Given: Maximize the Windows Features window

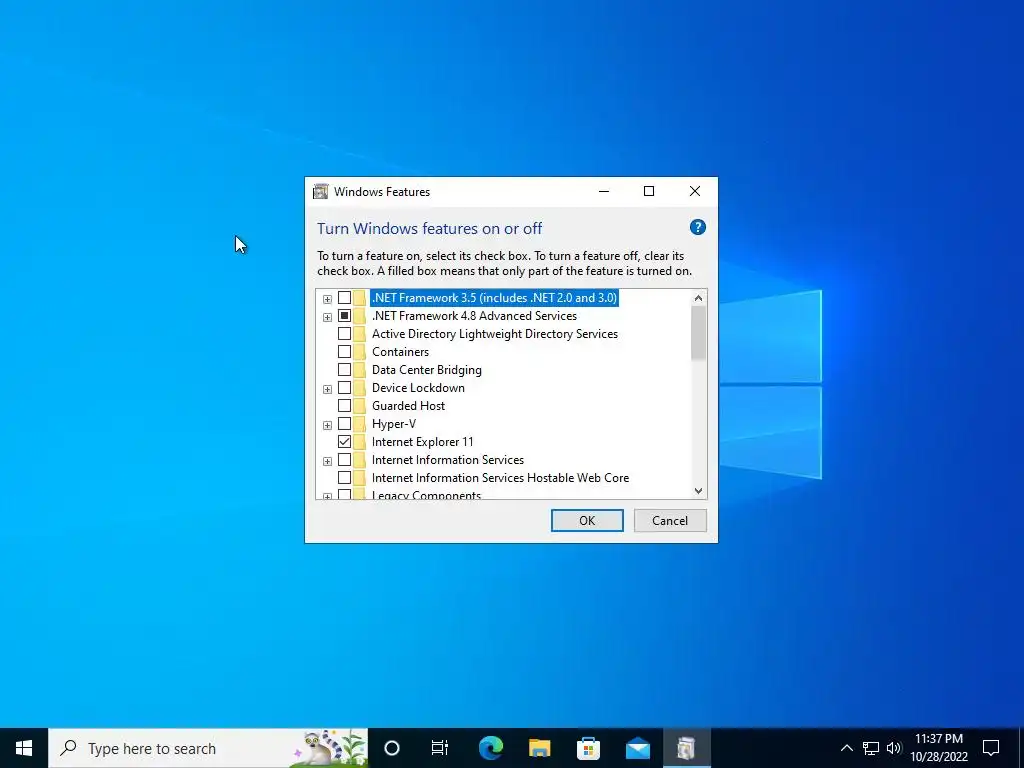Looking at the screenshot, I should point(648,191).
